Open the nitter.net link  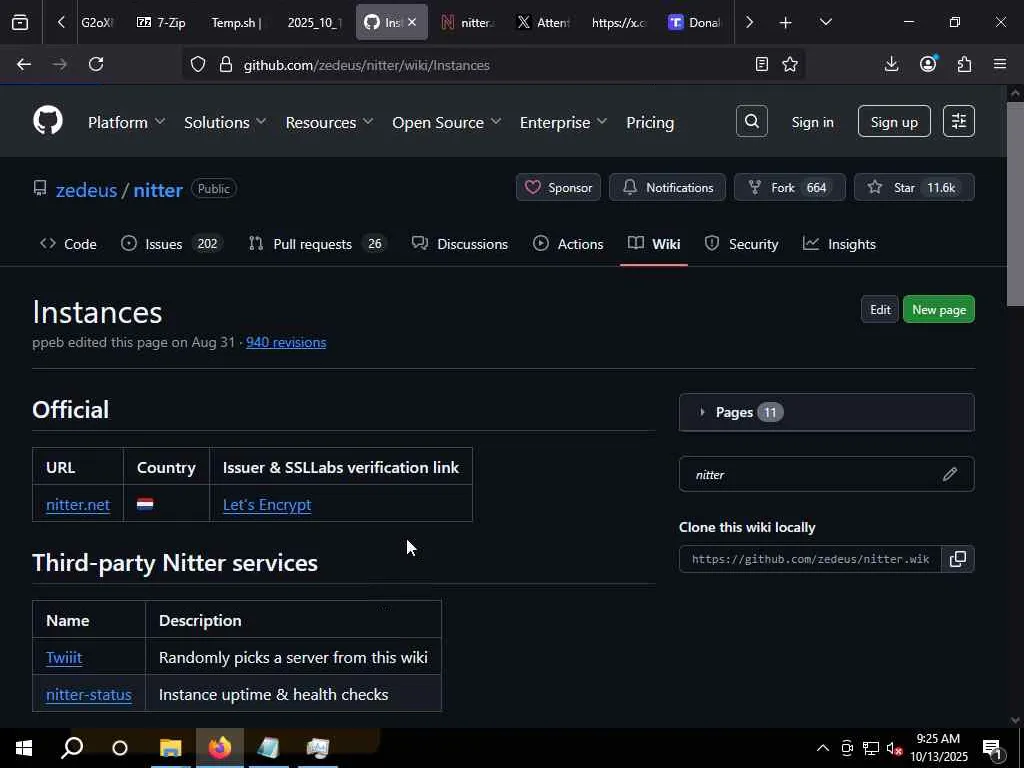click(78, 504)
